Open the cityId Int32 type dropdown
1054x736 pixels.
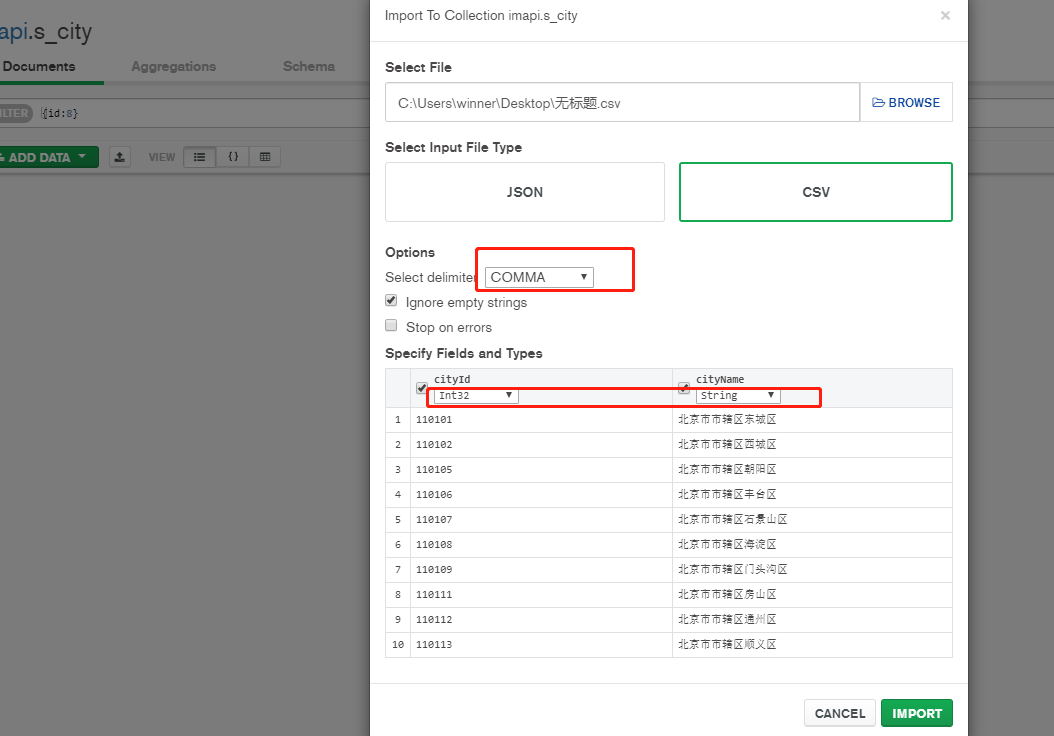475,396
